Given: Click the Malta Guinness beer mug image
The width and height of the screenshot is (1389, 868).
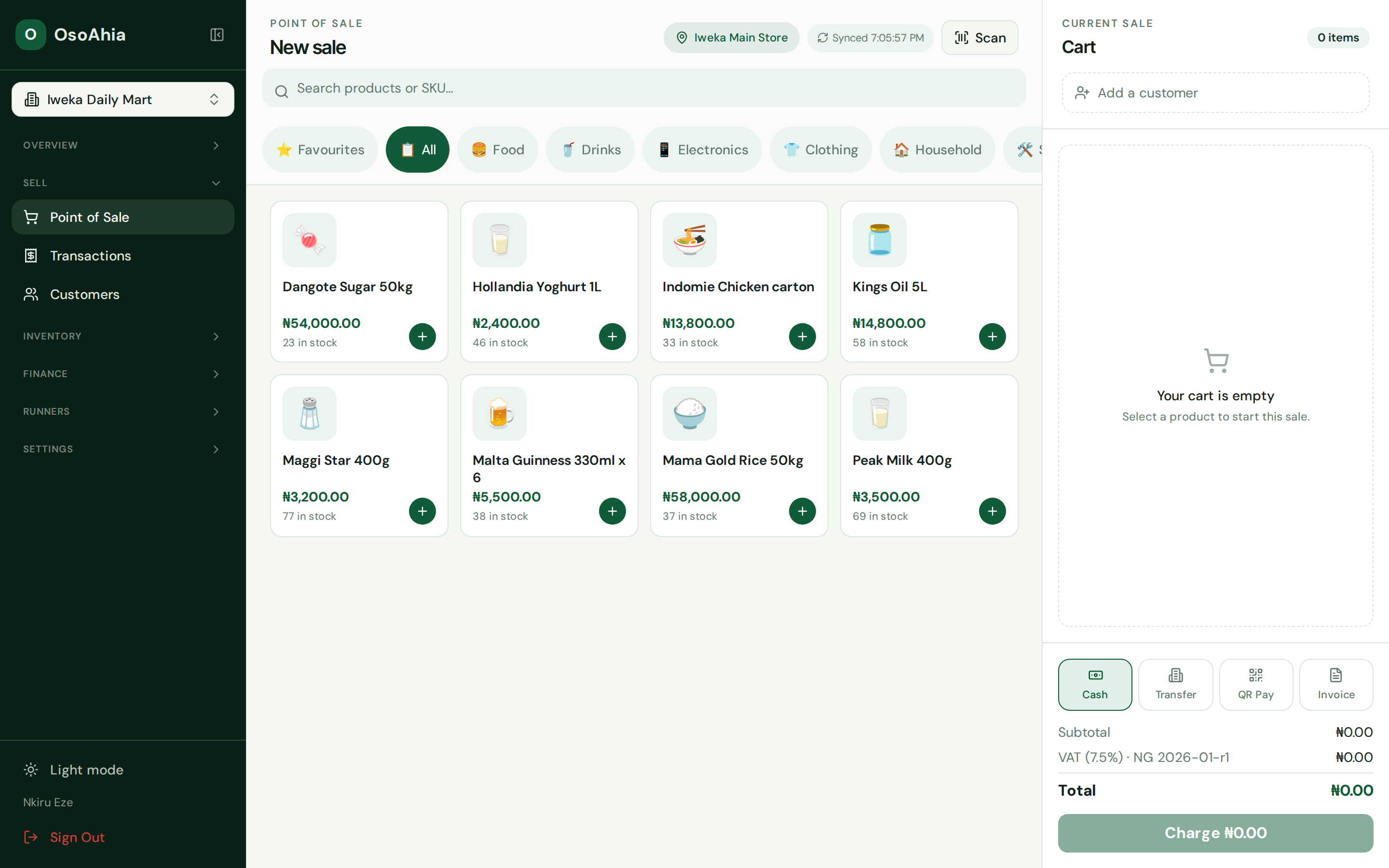Looking at the screenshot, I should 499,413.
